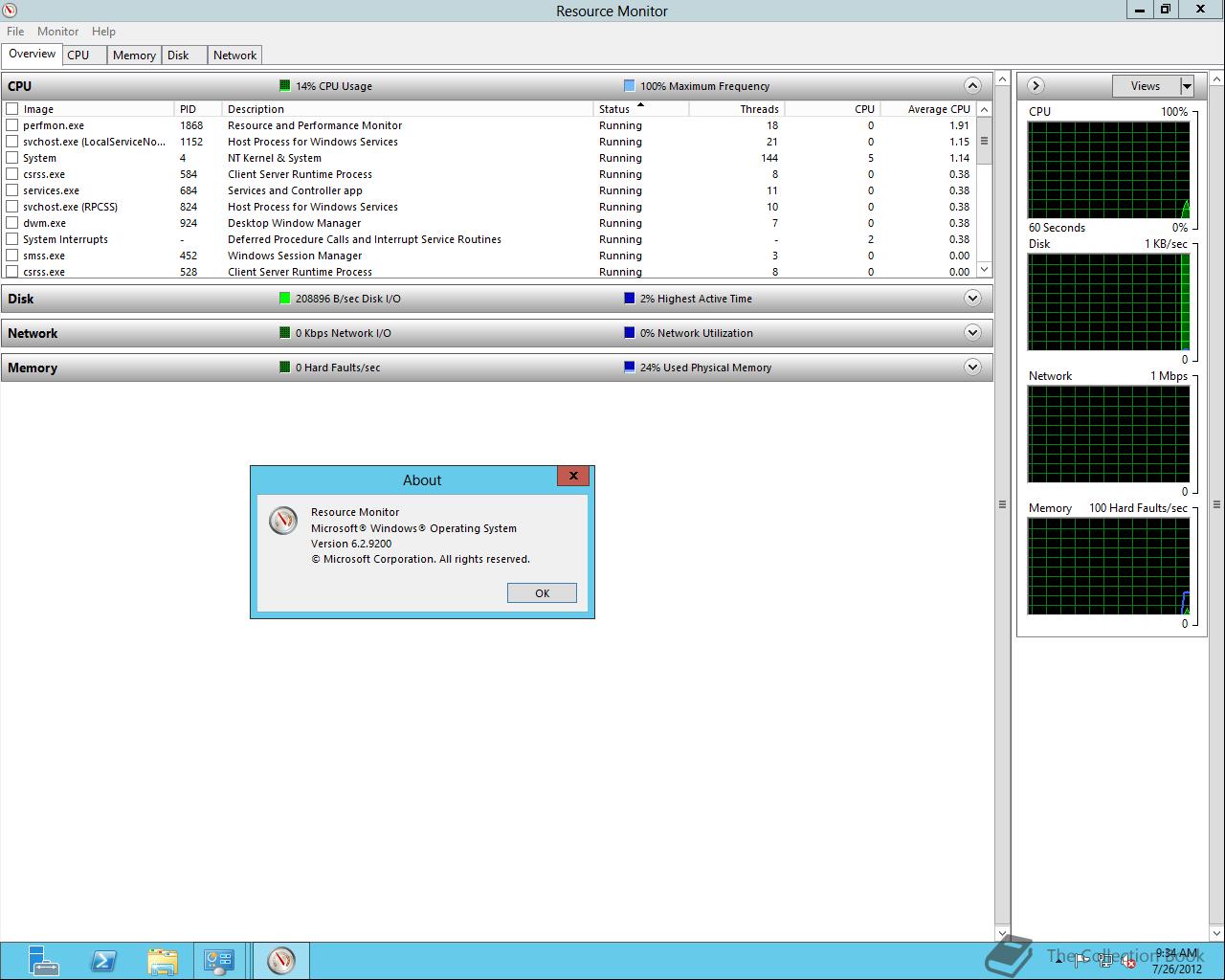Sort by the Image column header
1225x980 pixels.
point(96,109)
